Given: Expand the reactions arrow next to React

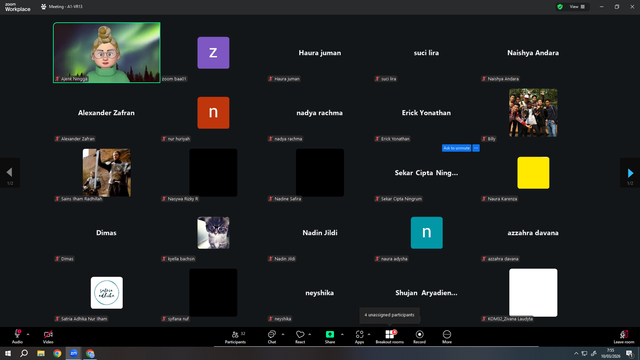Looking at the screenshot, I should tap(310, 334).
